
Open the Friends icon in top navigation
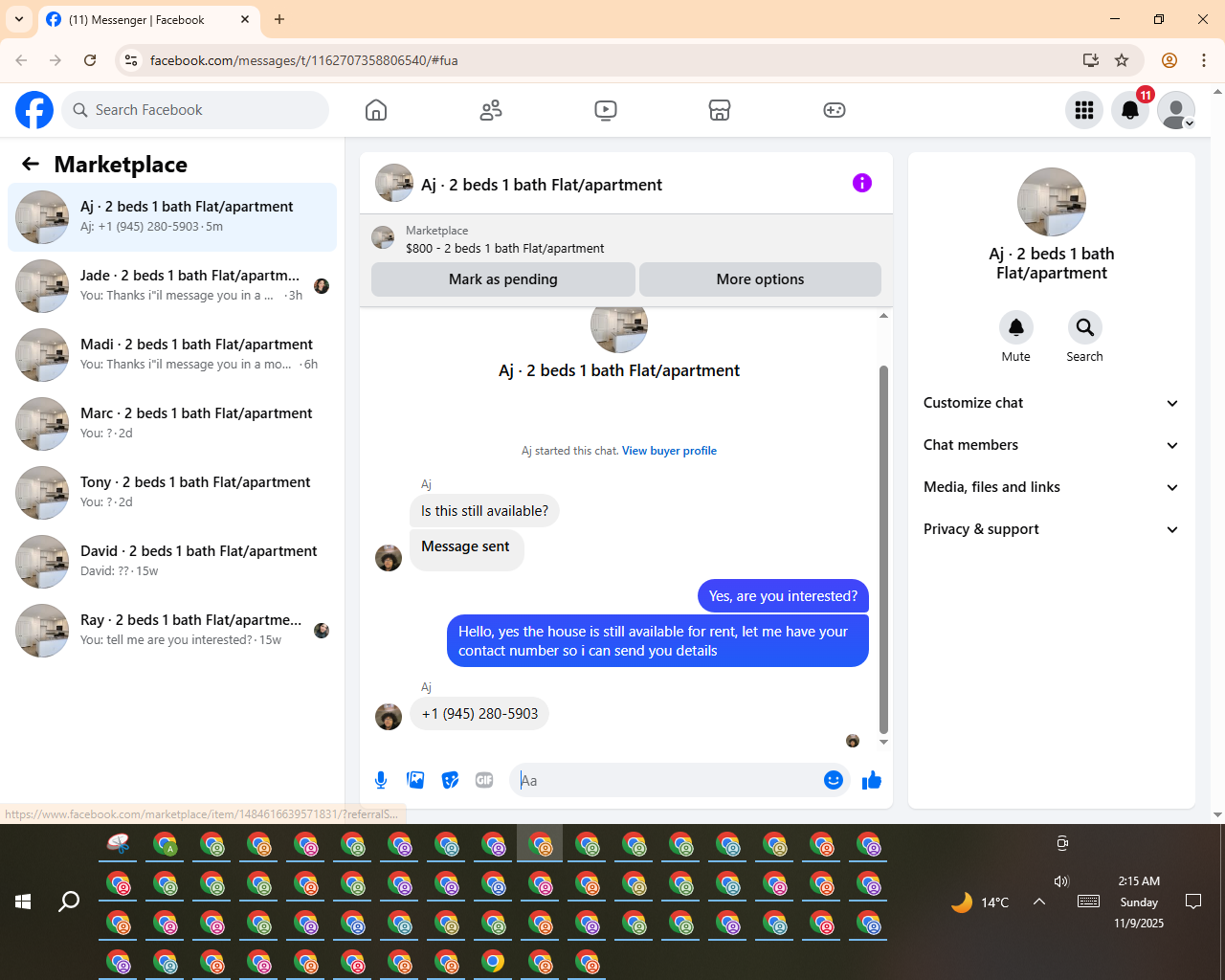pyautogui.click(x=491, y=110)
